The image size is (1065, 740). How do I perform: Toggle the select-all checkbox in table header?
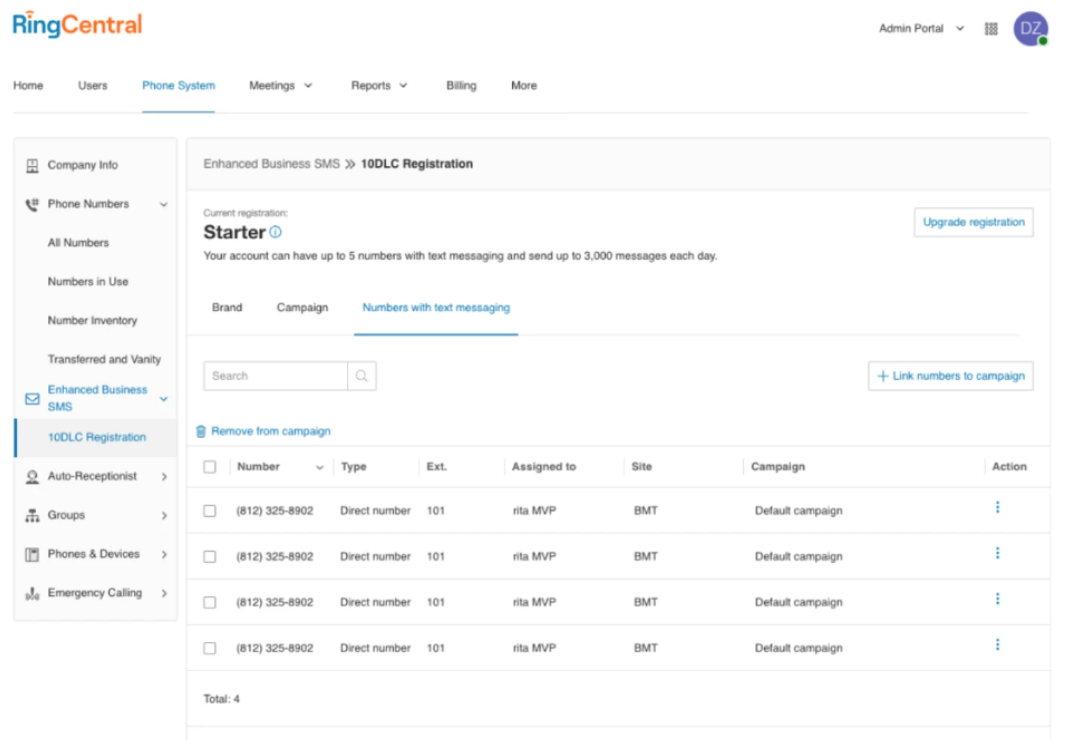(210, 467)
